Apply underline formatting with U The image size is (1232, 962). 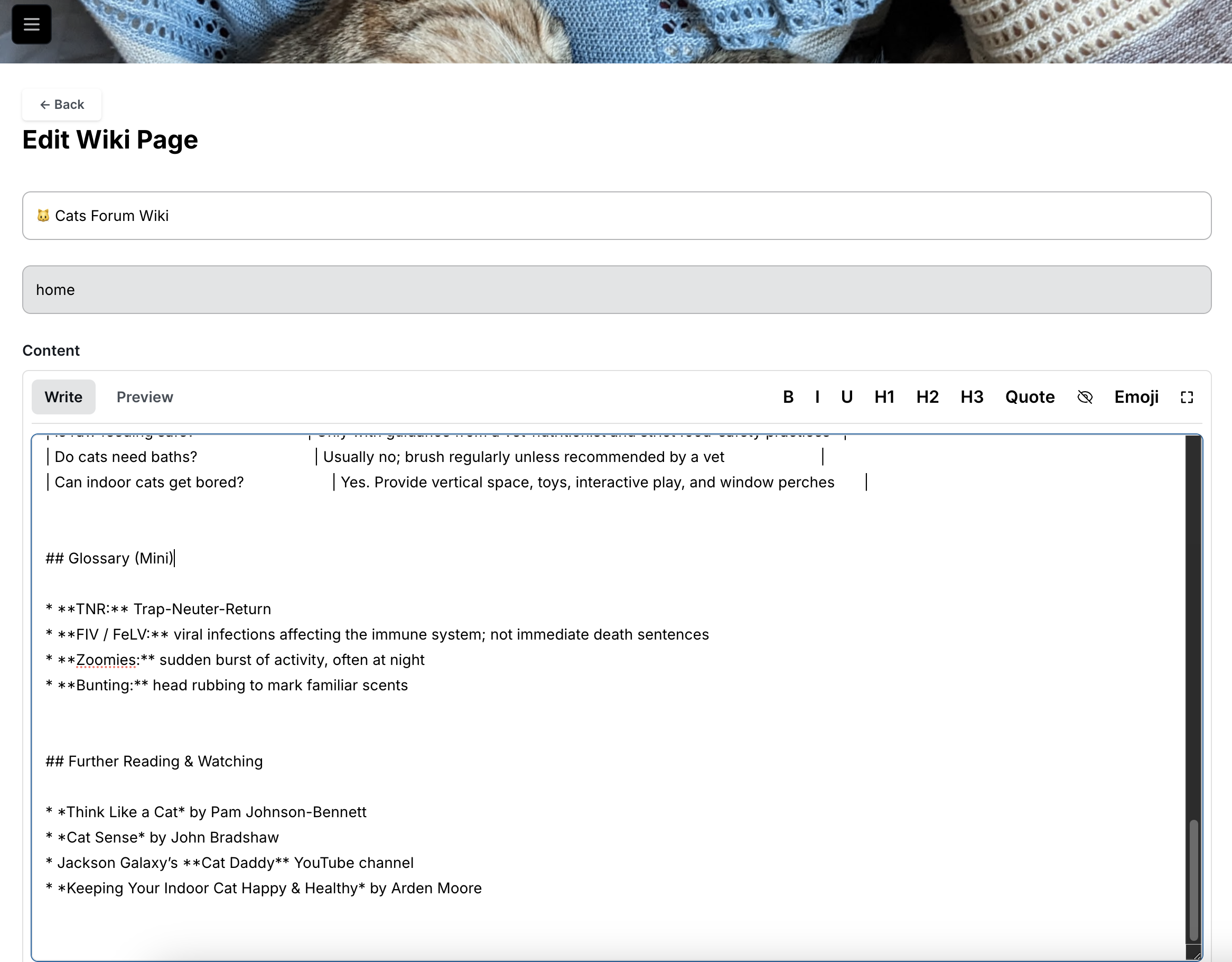847,397
